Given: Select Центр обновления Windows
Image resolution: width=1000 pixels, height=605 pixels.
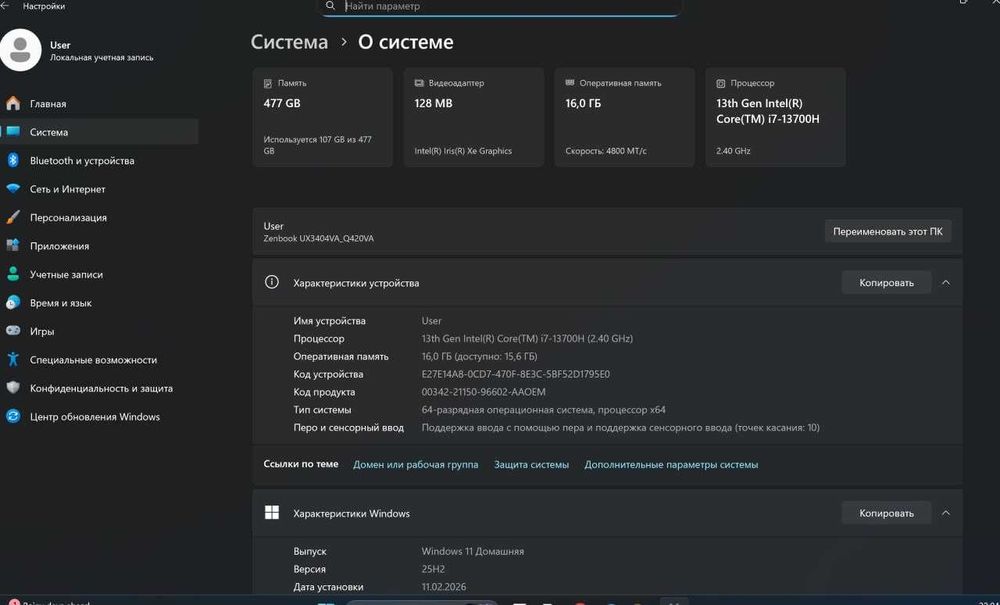Looking at the screenshot, I should click(x=99, y=416).
